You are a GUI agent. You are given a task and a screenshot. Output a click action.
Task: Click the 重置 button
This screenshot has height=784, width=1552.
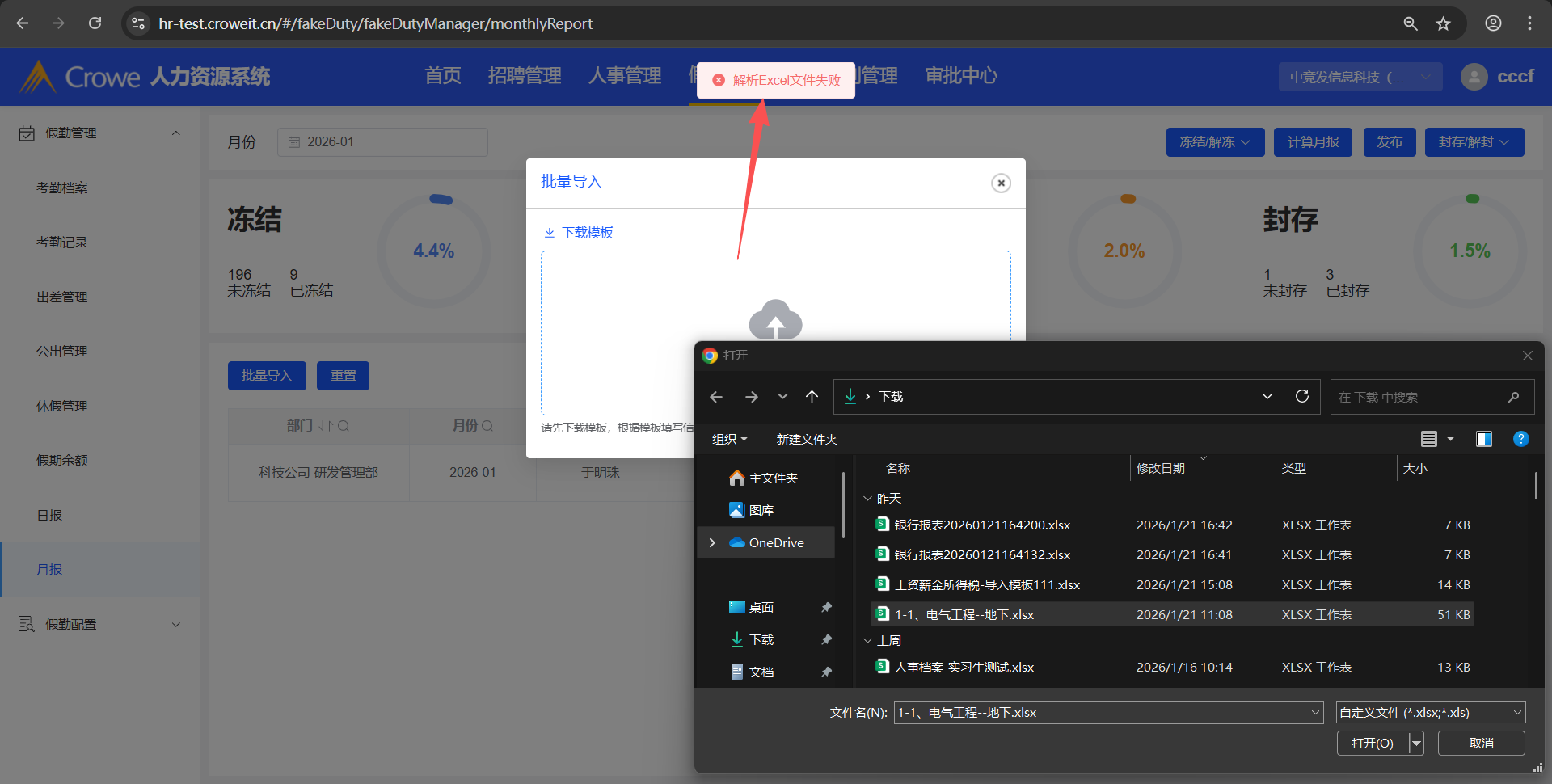point(343,376)
